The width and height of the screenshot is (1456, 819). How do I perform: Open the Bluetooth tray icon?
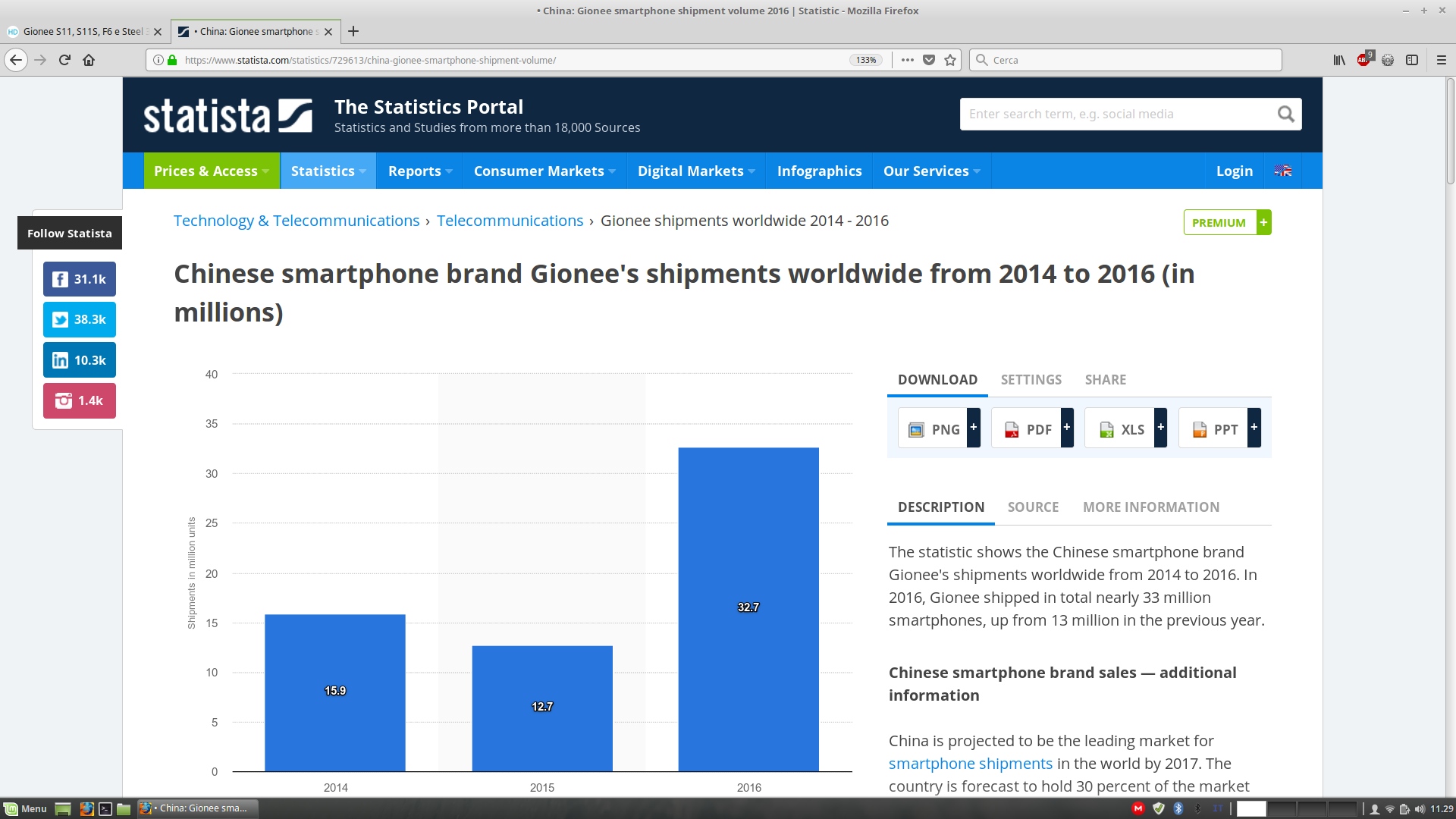[1178, 808]
